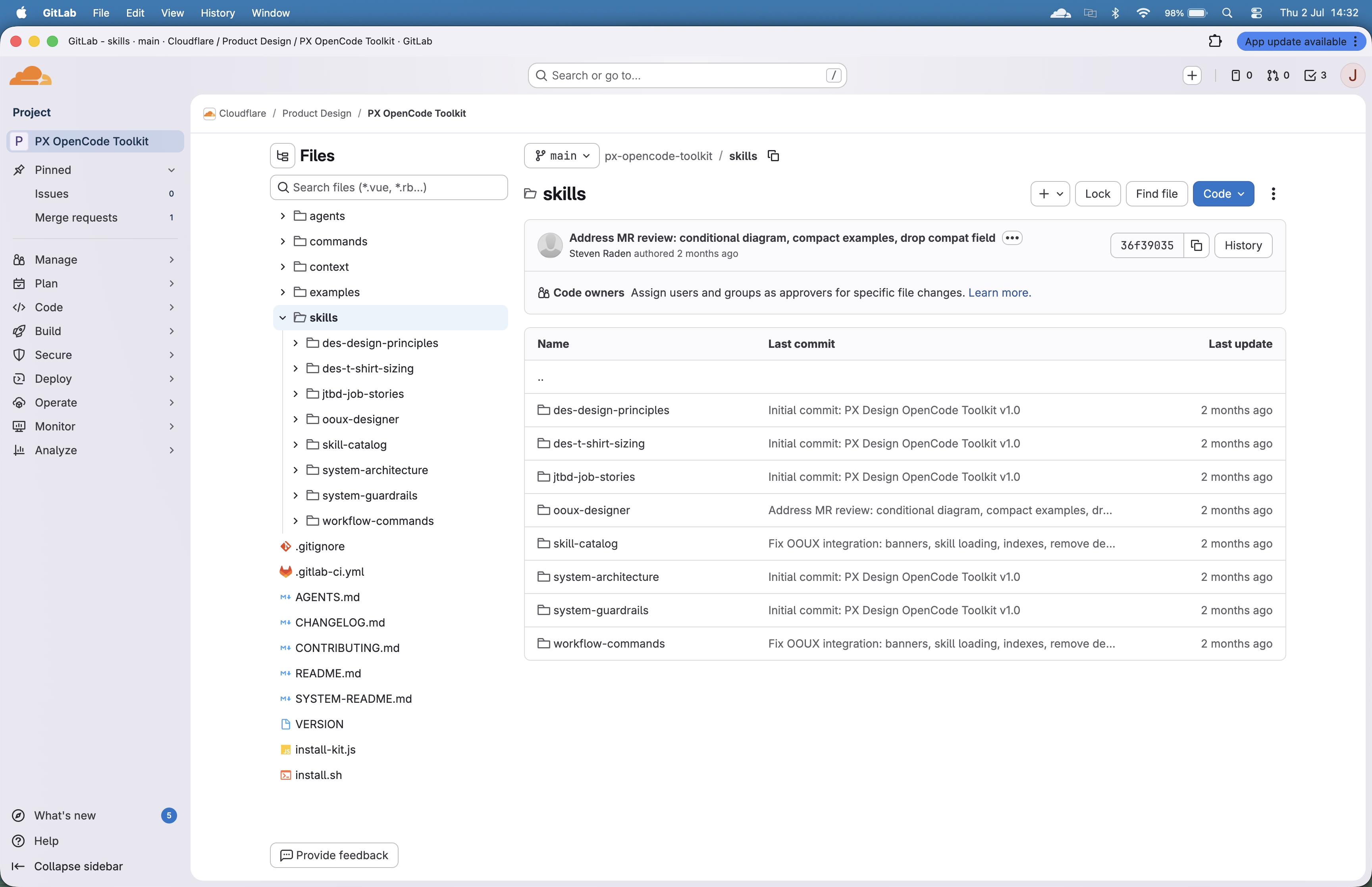Viewport: 1372px width, 887px height.
Task: Open merge requests counter icon in top bar
Action: pos(1278,75)
